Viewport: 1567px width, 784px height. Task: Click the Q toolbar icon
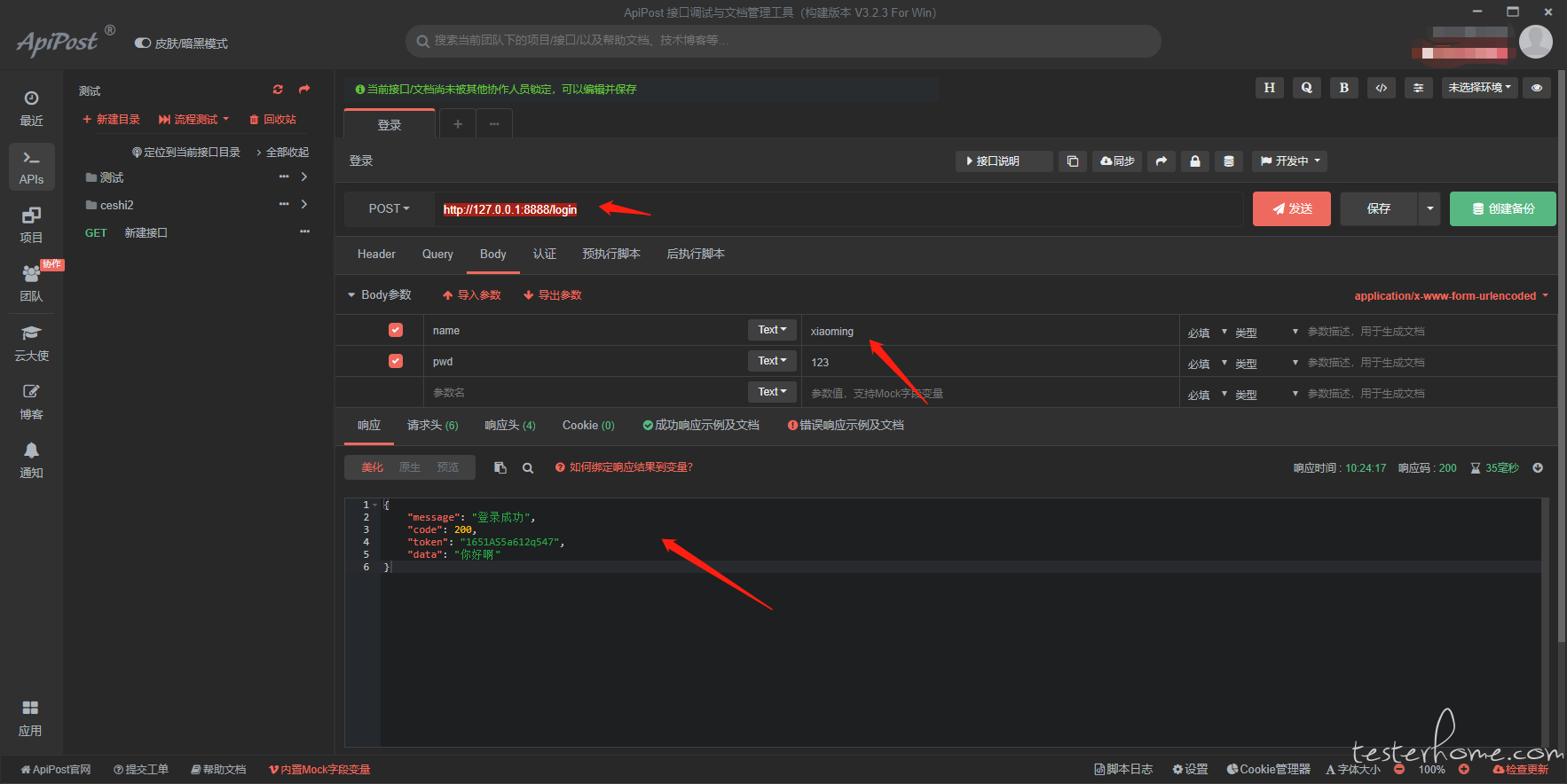tap(1307, 88)
